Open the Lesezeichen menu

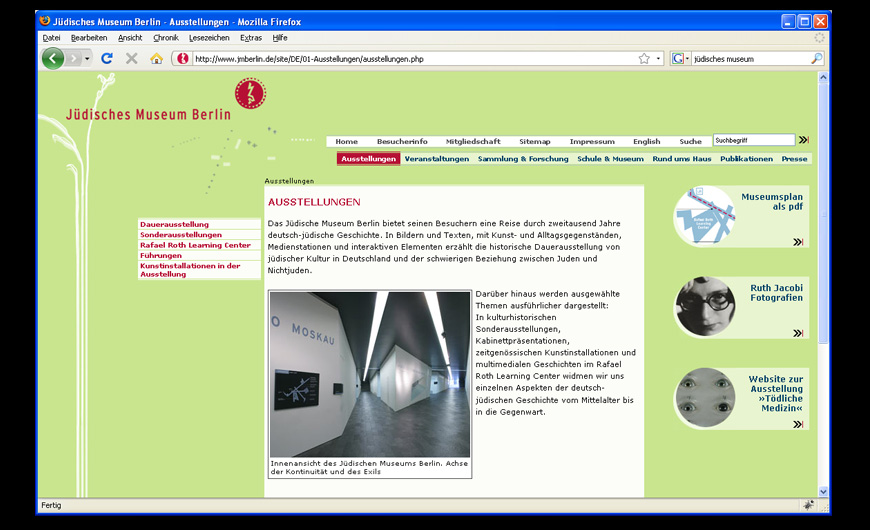pos(209,38)
